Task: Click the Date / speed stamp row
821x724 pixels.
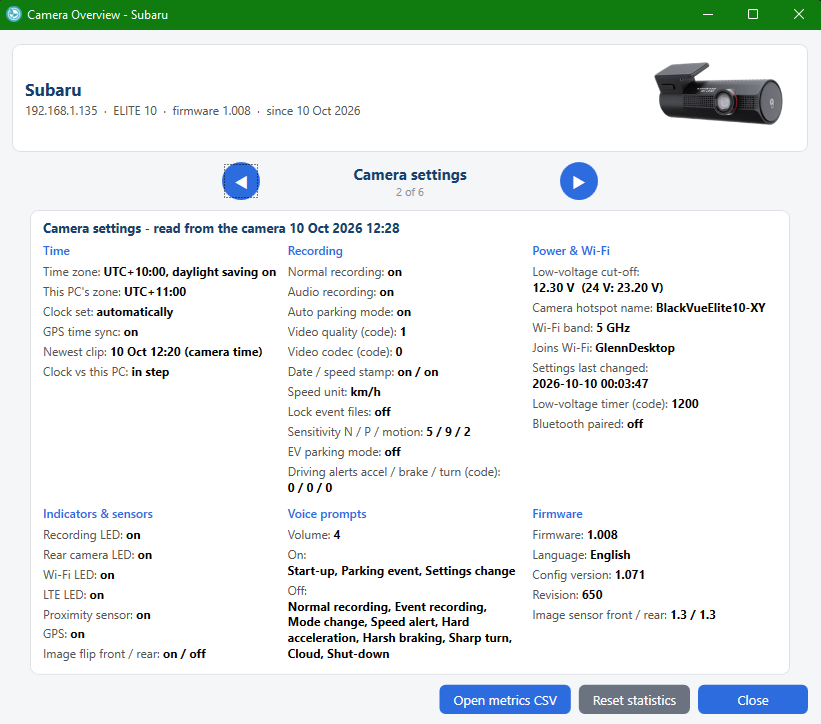Action: tap(363, 372)
